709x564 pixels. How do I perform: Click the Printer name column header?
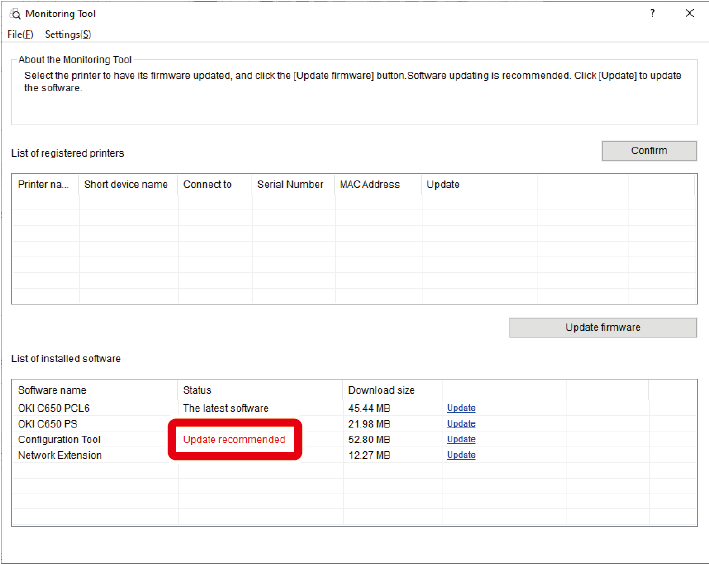click(x=44, y=184)
